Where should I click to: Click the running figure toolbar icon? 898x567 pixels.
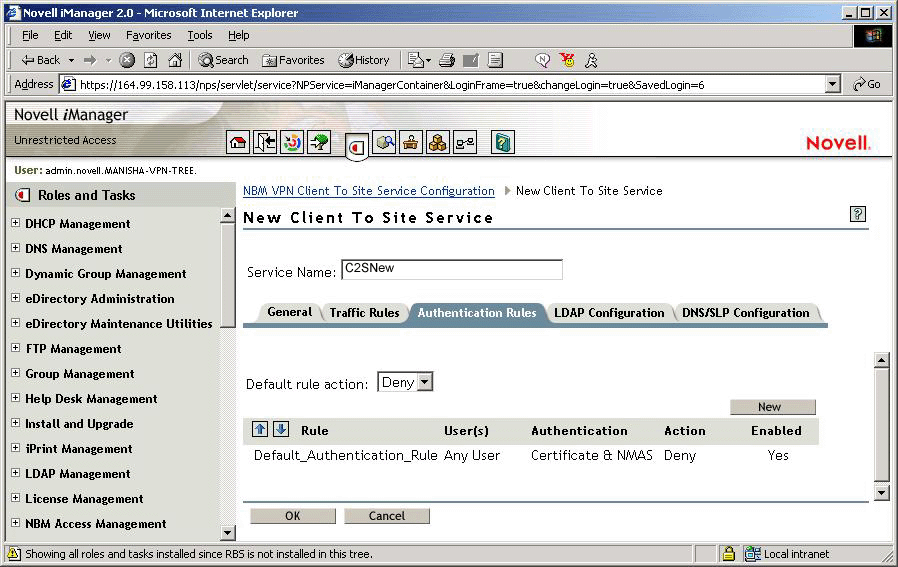pyautogui.click(x=591, y=60)
